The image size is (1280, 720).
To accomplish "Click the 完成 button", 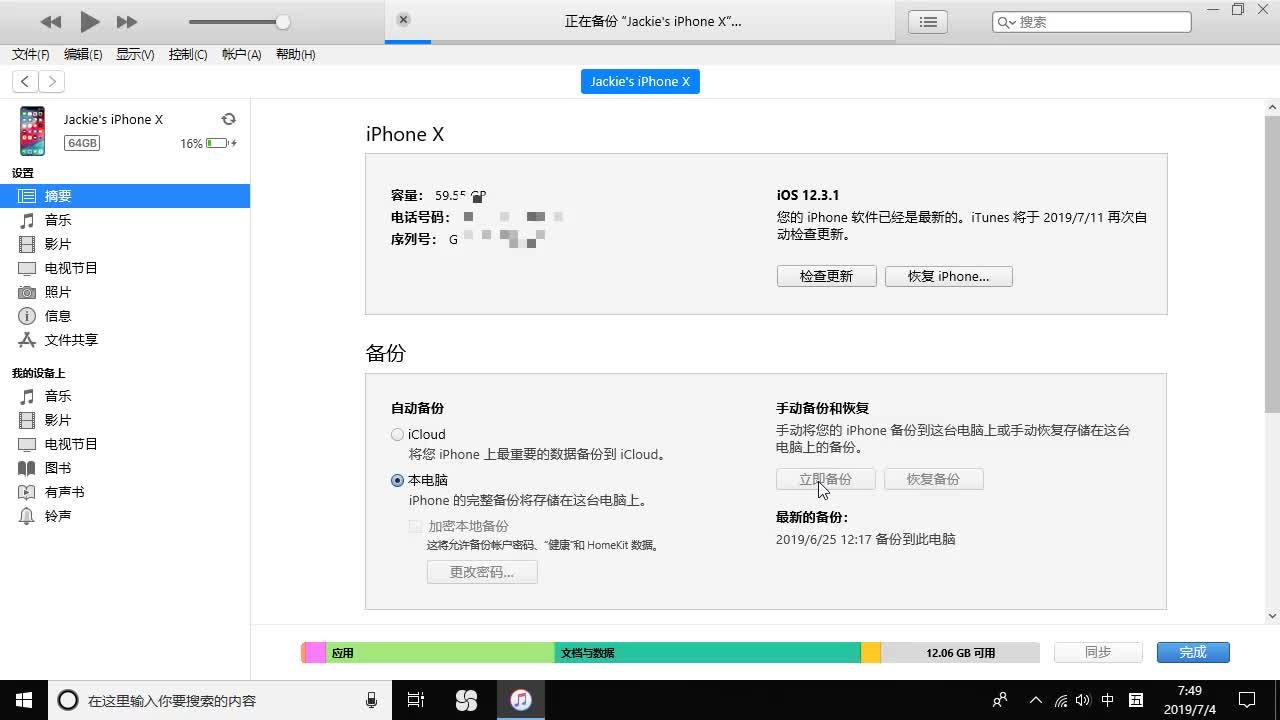I will (1193, 652).
